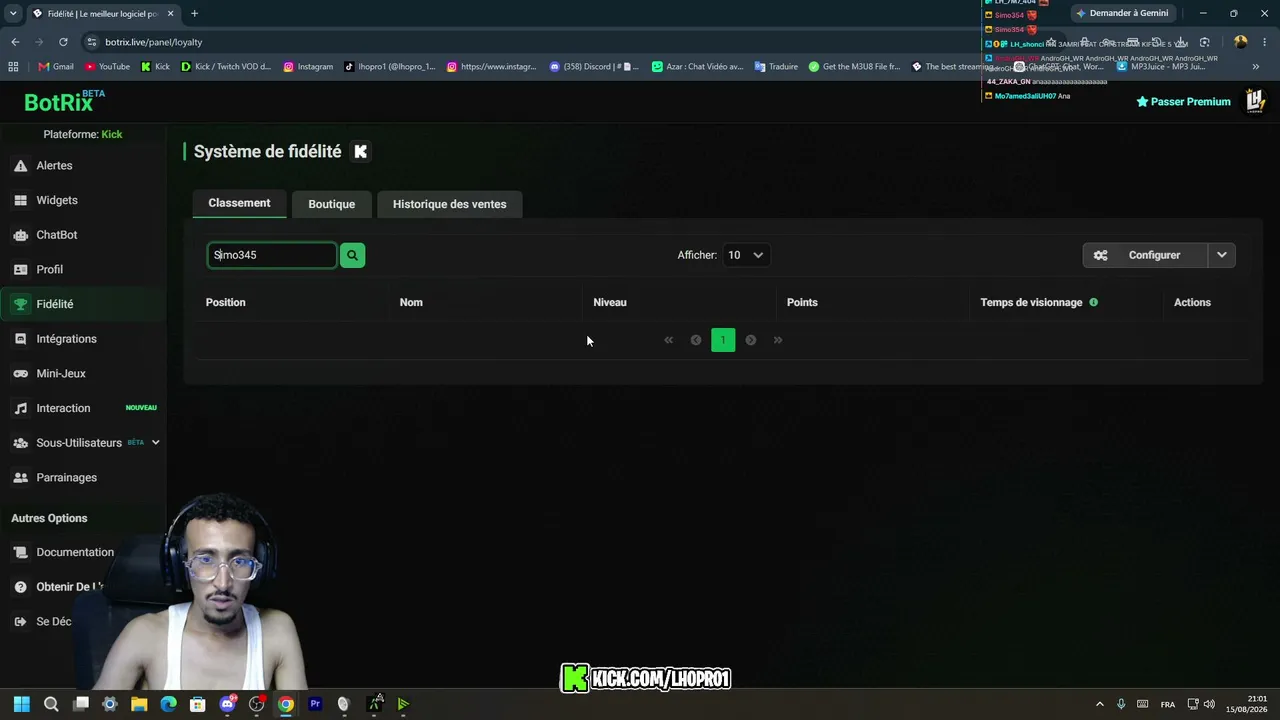Click the Nom column header
Screen dimensions: 1280x720
click(x=411, y=302)
